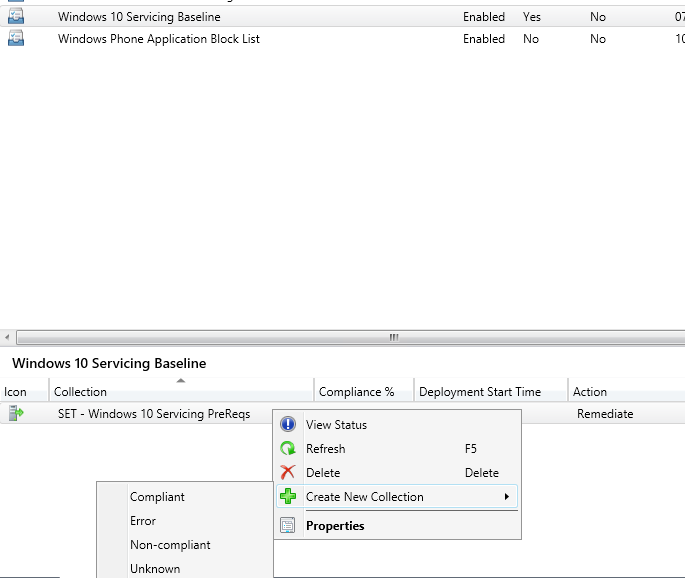Open Create New Collection submenu

(x=397, y=496)
